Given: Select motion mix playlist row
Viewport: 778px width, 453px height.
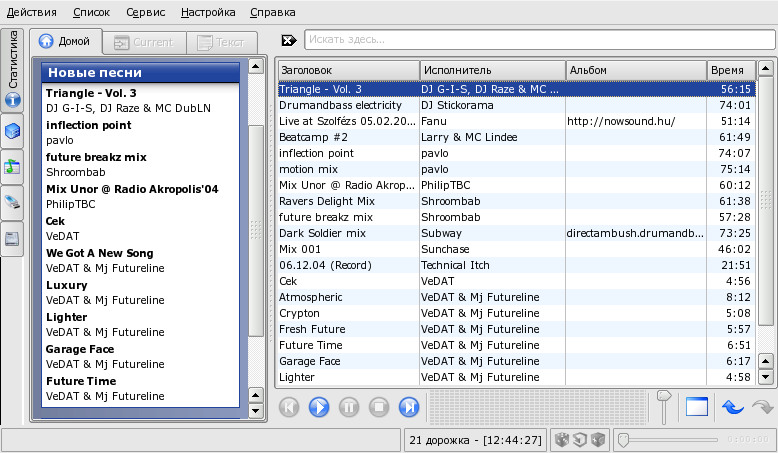Looking at the screenshot, I should tap(517, 169).
